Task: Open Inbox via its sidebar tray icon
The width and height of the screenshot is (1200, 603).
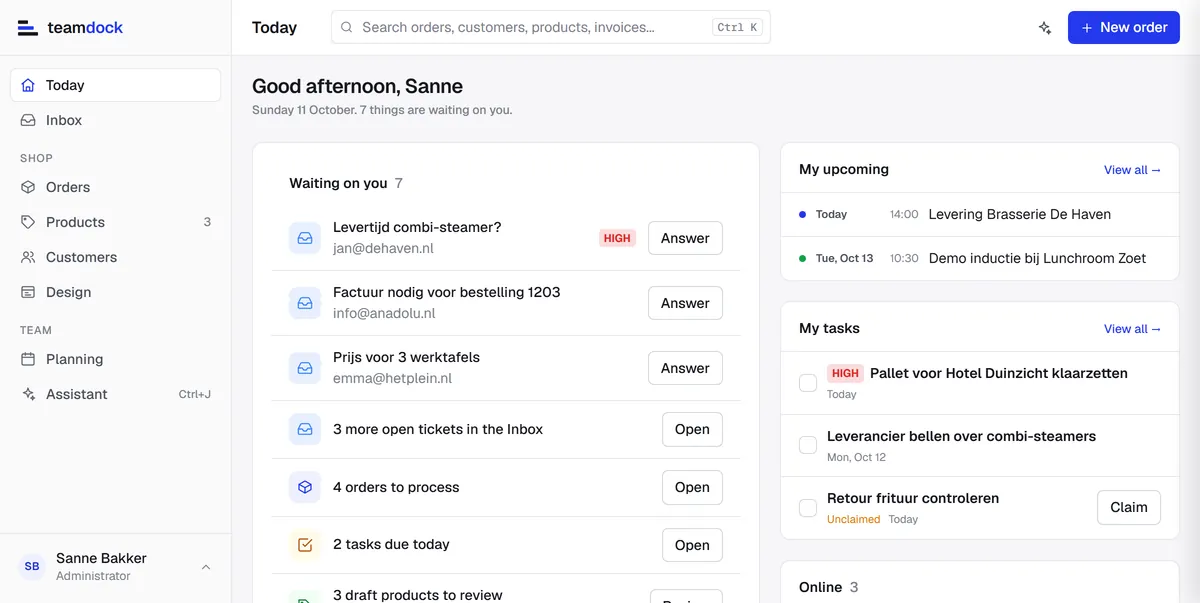Action: [28, 120]
